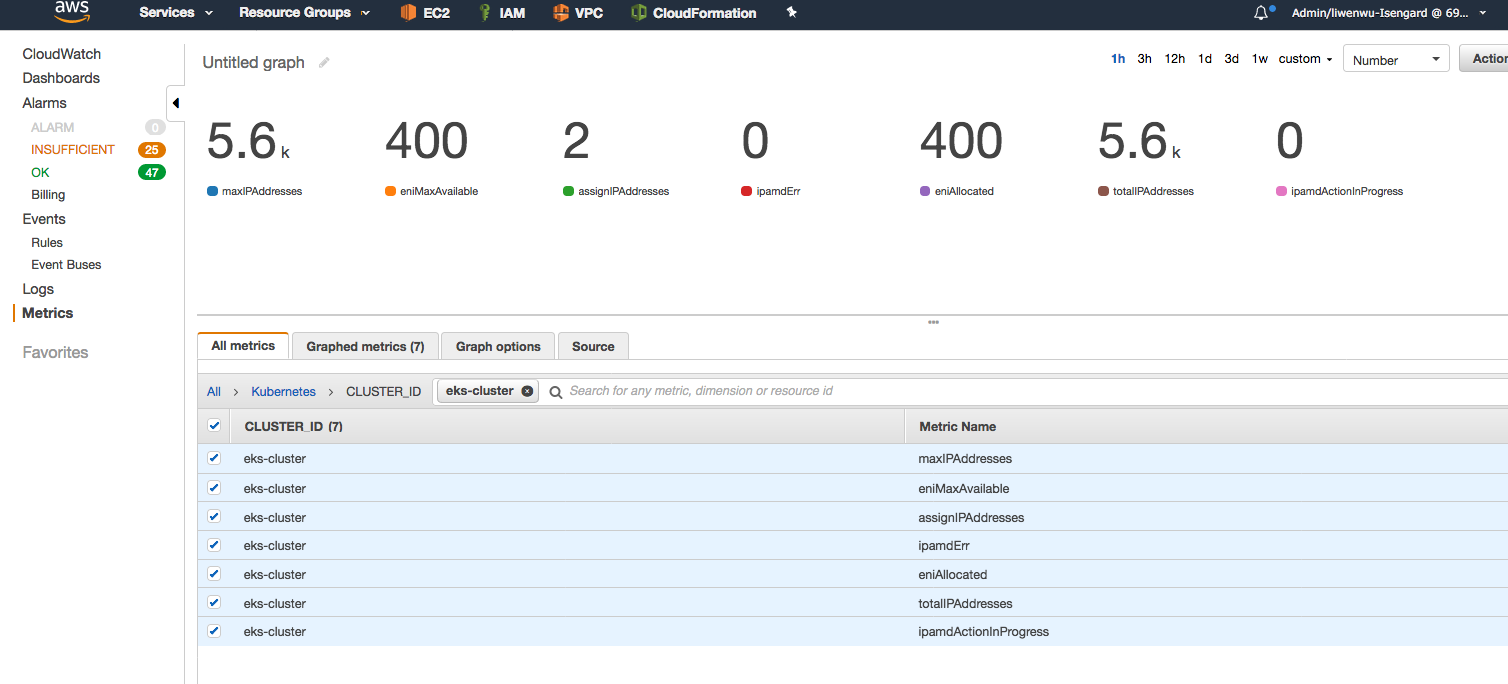Viewport: 1508px width, 684px height.
Task: Click the ipamdActionInProgress pink legend swatch
Action: [1282, 191]
